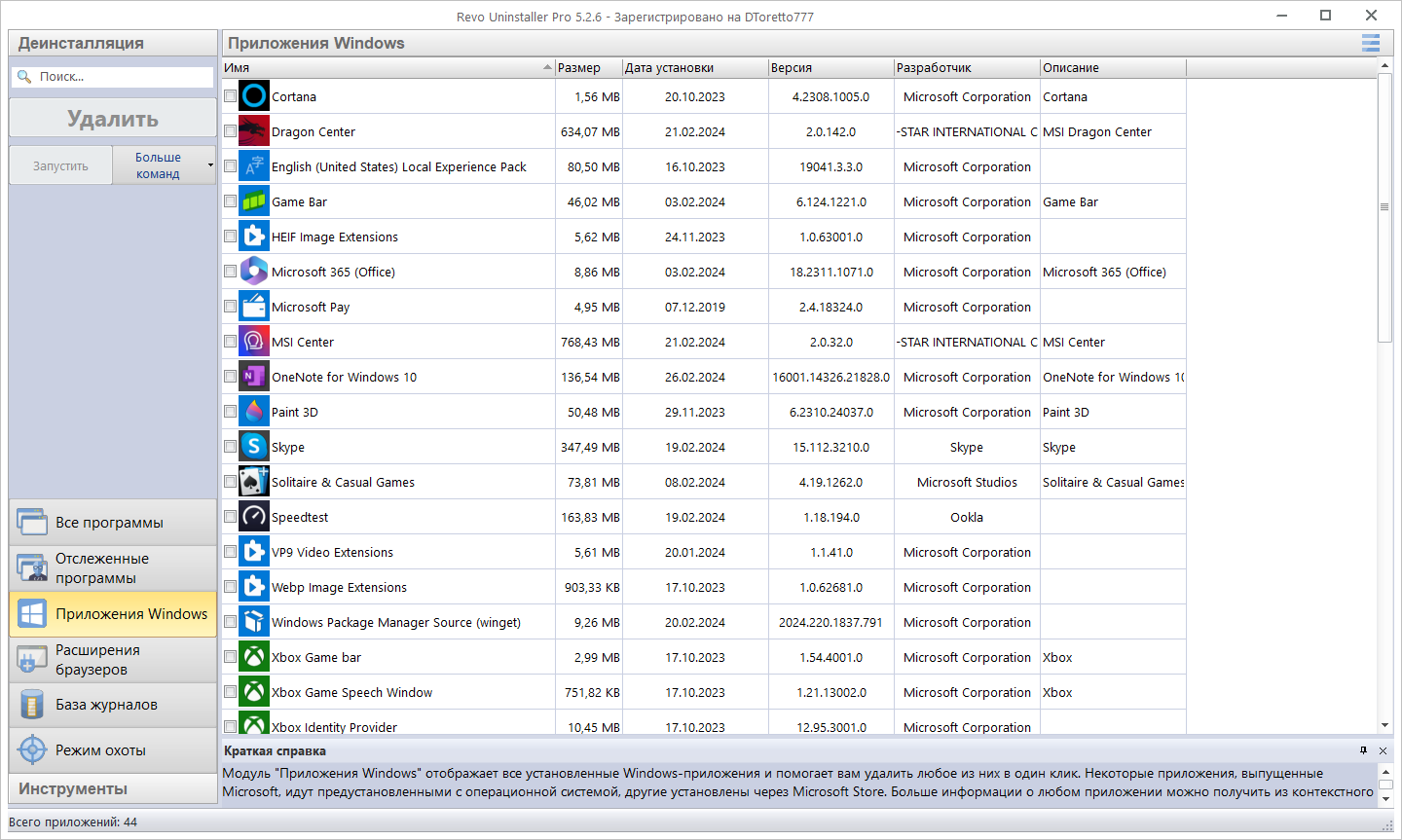This screenshot has width=1402, height=840.
Task: Click the Microsoft Pay icon
Action: point(254,307)
